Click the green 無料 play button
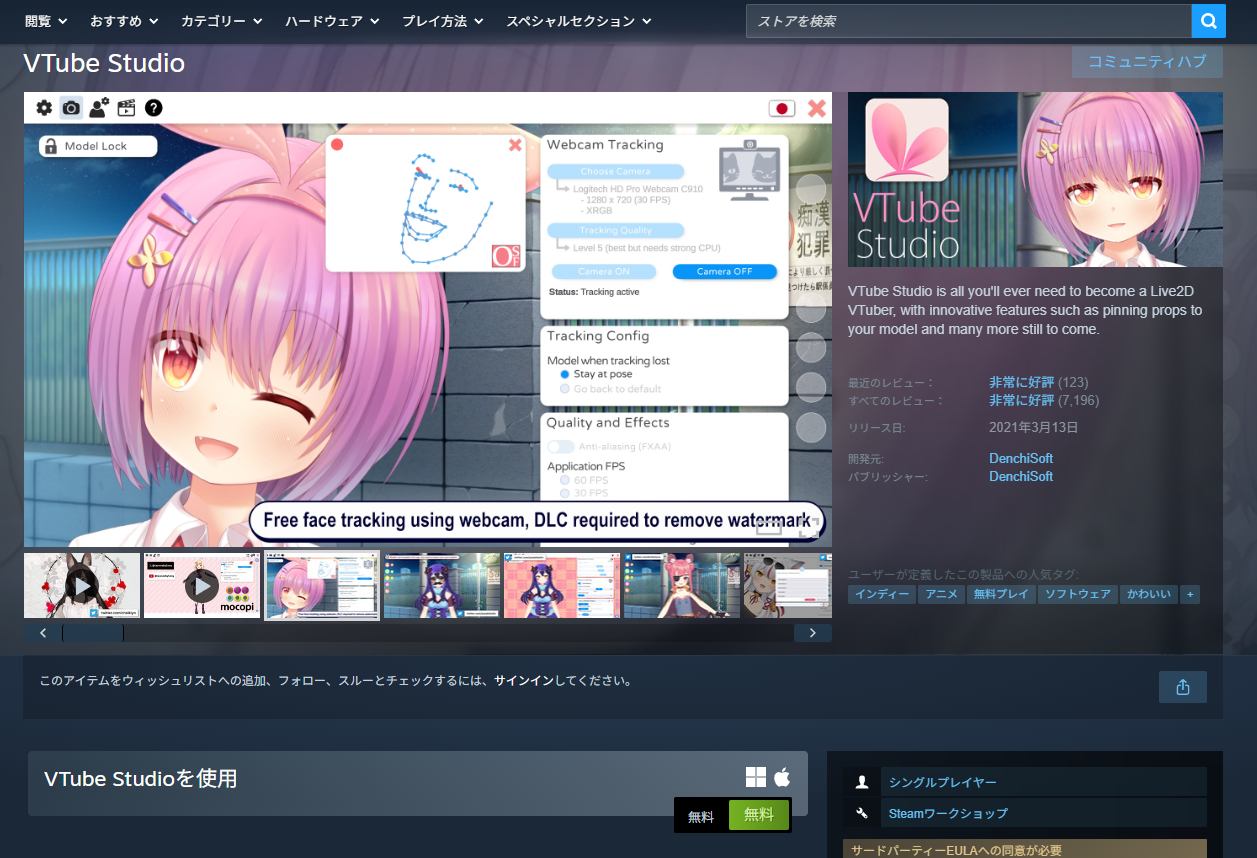The width and height of the screenshot is (1257, 858). click(x=759, y=815)
